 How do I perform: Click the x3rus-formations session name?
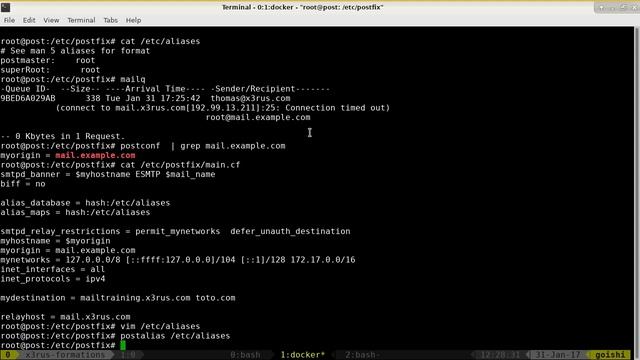tap(65, 355)
